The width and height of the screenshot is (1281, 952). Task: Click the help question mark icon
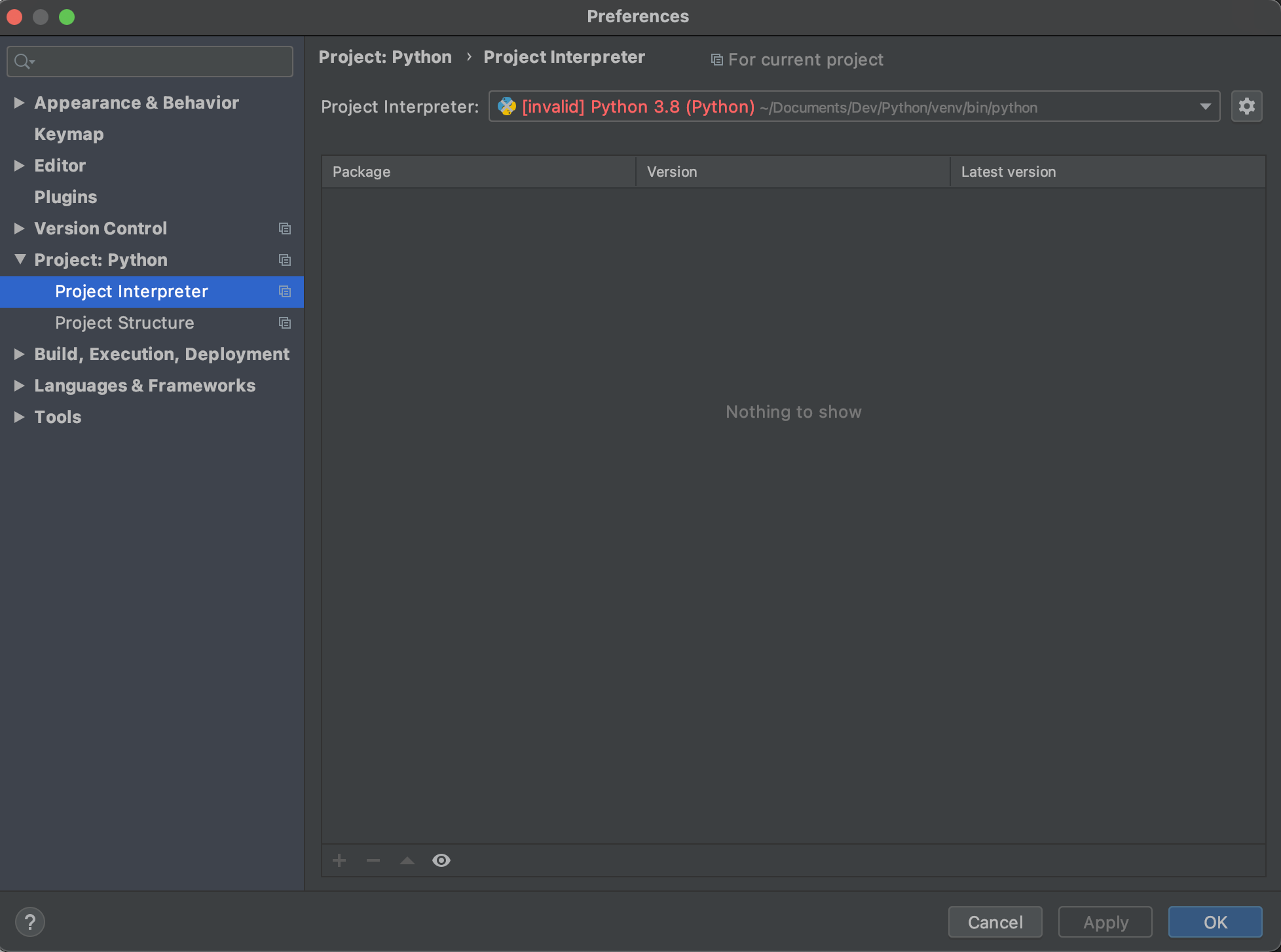coord(30,921)
